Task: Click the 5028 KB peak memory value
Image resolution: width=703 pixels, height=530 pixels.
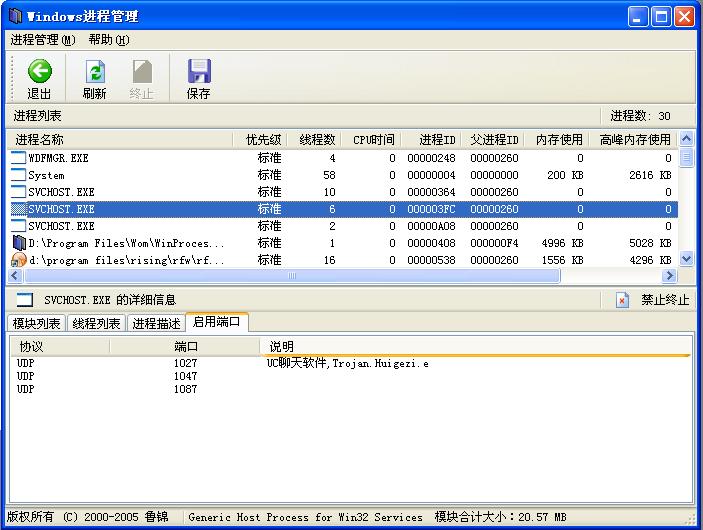Action: point(650,243)
